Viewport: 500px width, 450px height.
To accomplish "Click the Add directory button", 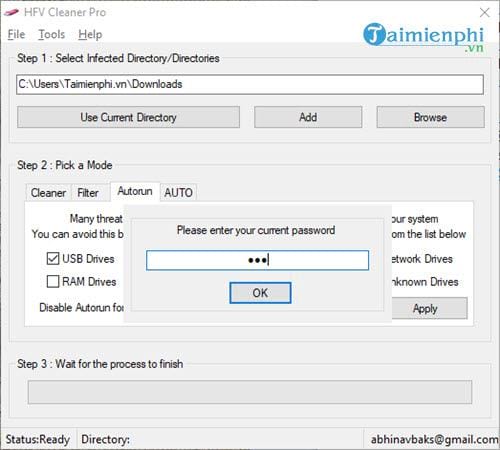I will (x=308, y=117).
